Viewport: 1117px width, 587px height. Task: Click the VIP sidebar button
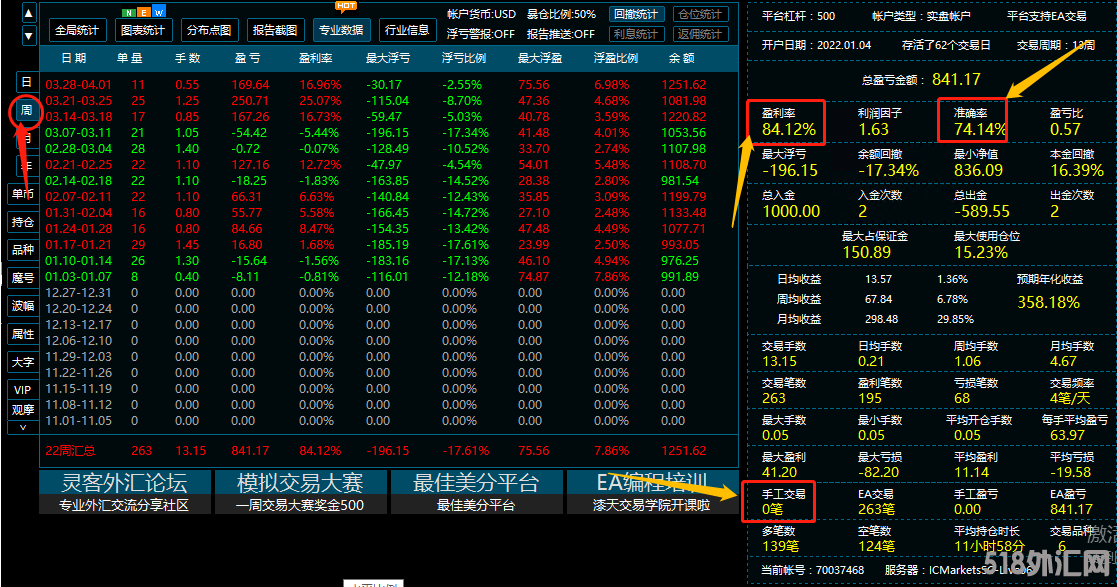23,390
